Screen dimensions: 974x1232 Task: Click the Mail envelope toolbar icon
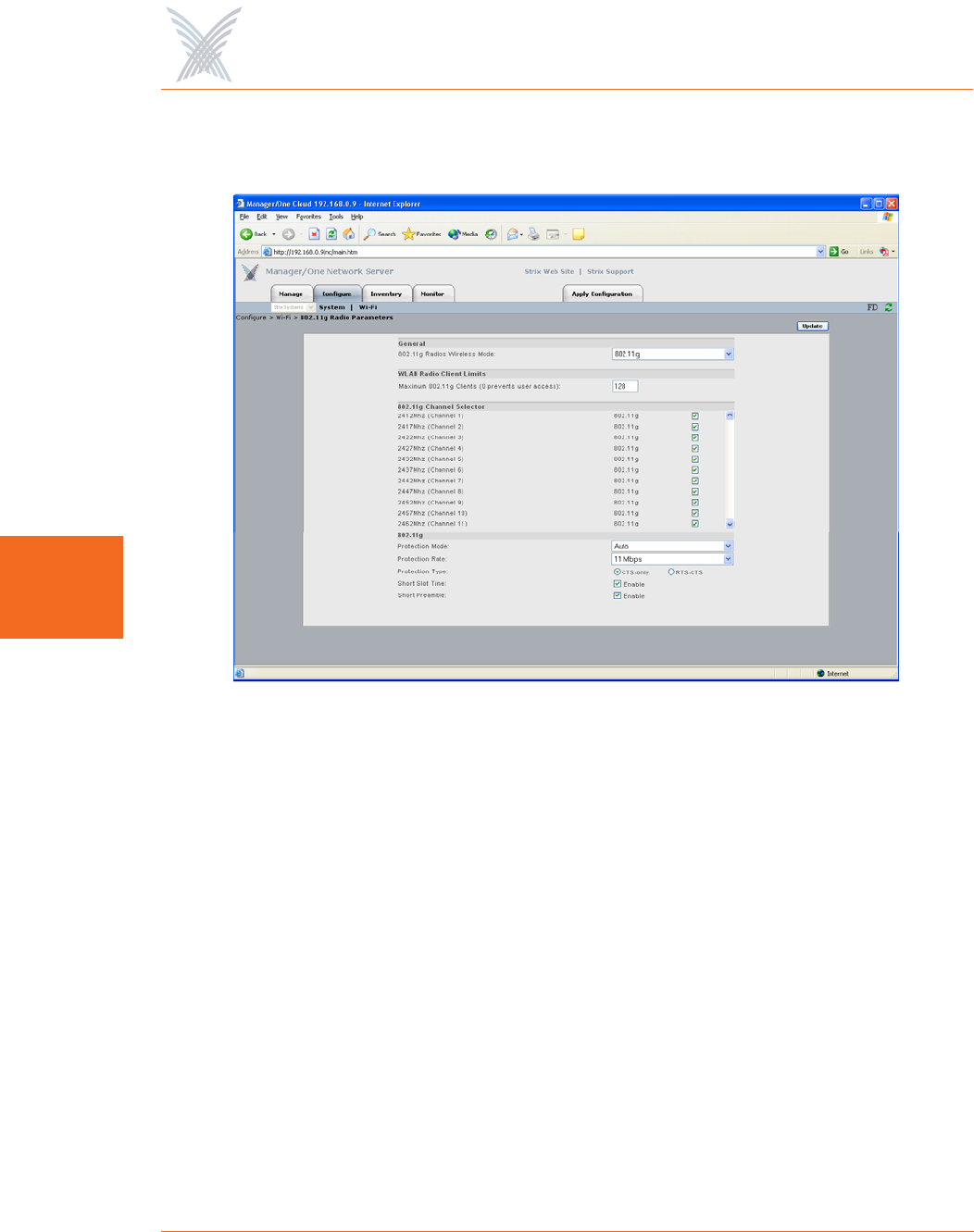tap(512, 234)
